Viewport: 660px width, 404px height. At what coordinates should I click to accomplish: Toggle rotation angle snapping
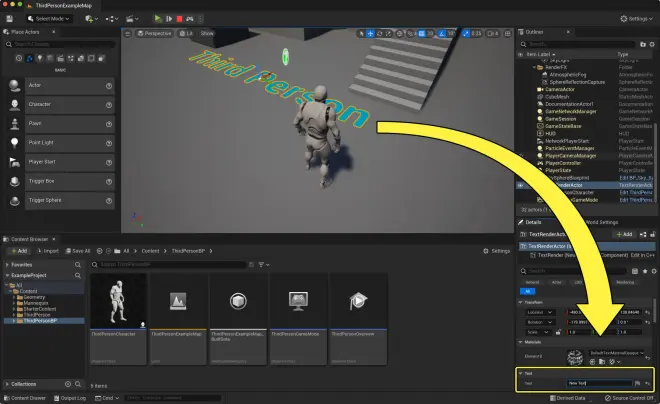point(442,34)
